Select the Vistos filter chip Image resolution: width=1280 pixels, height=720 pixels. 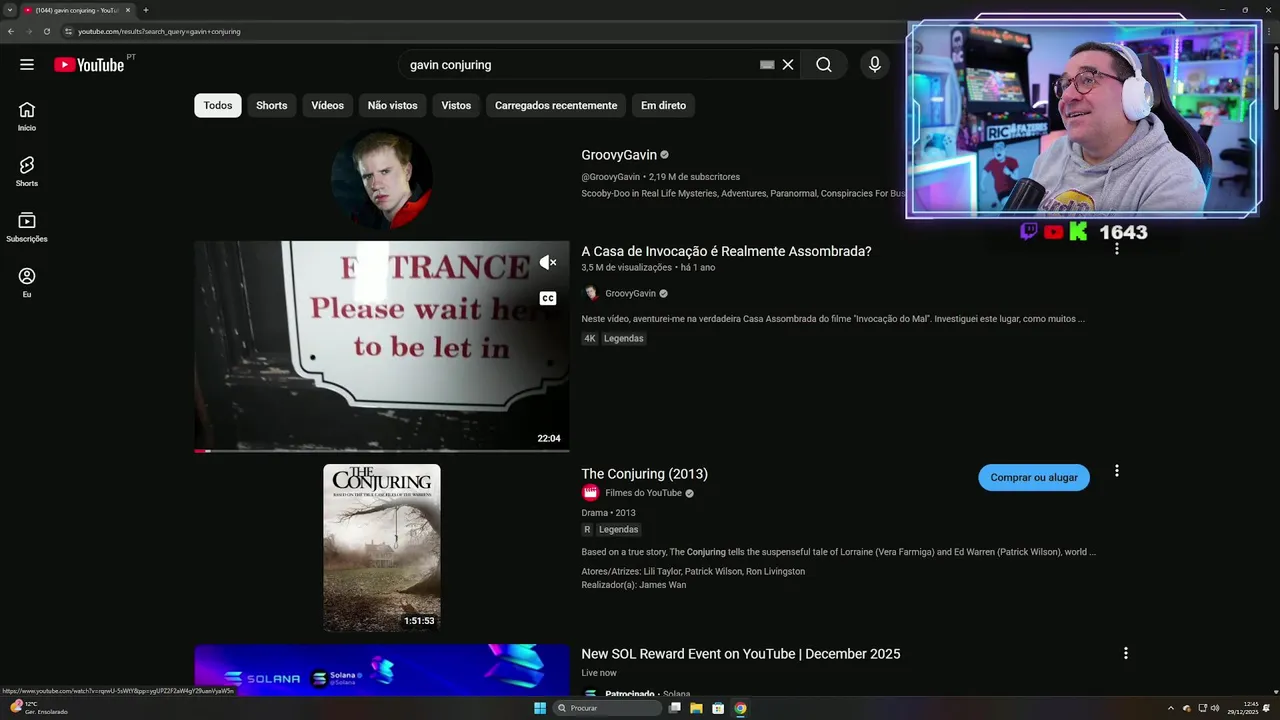pyautogui.click(x=456, y=105)
